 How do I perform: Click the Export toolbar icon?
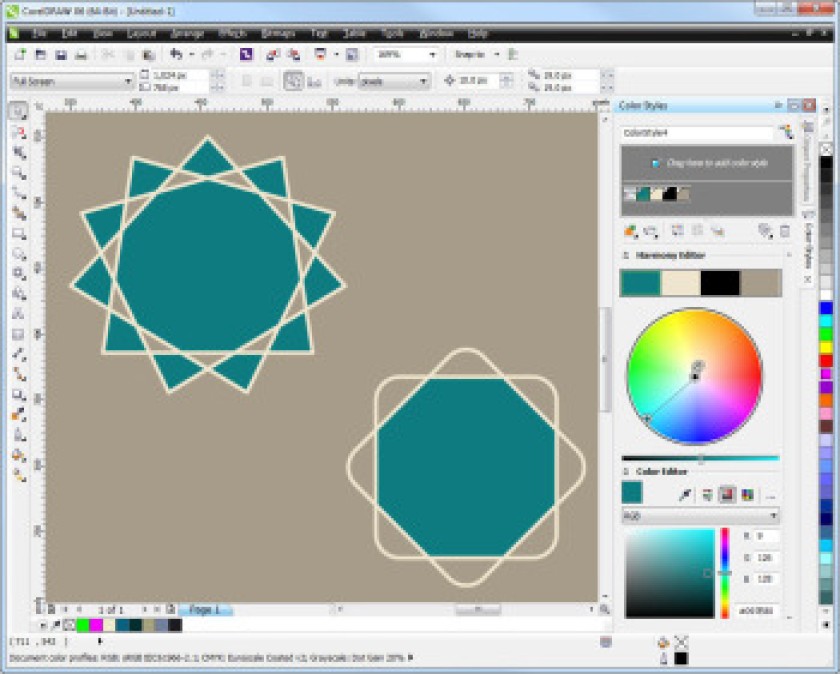point(294,54)
